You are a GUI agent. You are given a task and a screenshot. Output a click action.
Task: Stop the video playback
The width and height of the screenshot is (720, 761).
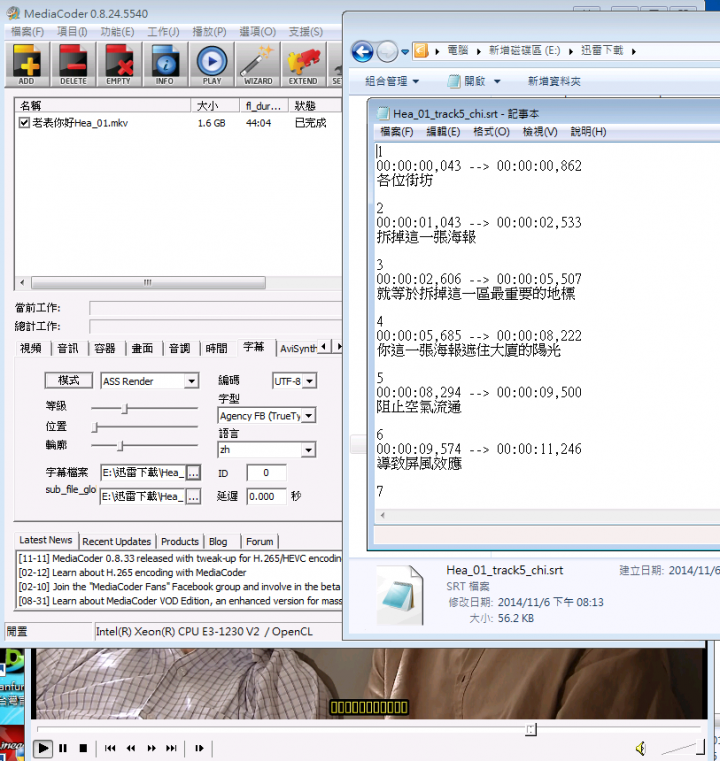(x=83, y=748)
